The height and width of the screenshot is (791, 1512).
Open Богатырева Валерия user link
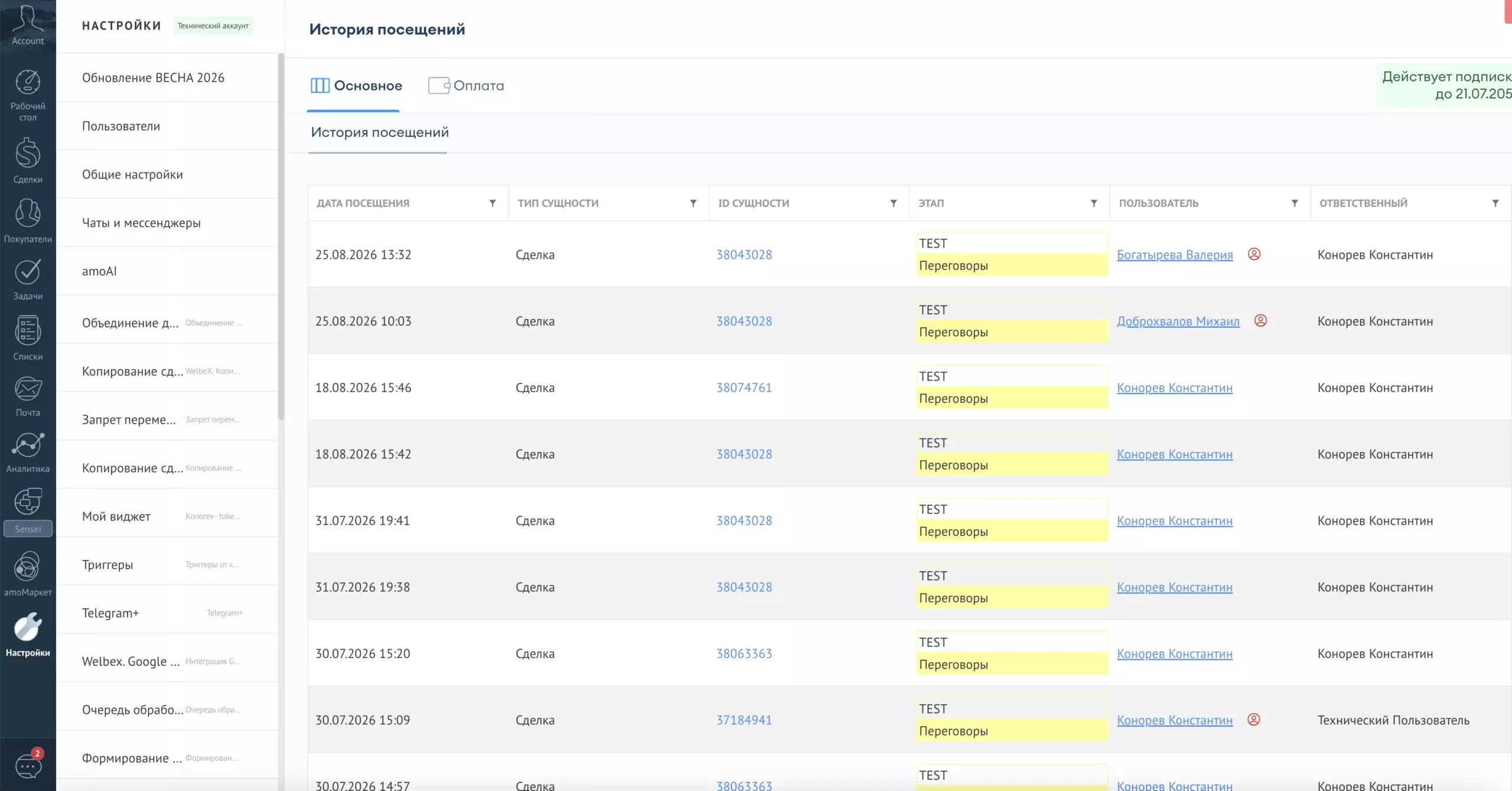(1175, 255)
